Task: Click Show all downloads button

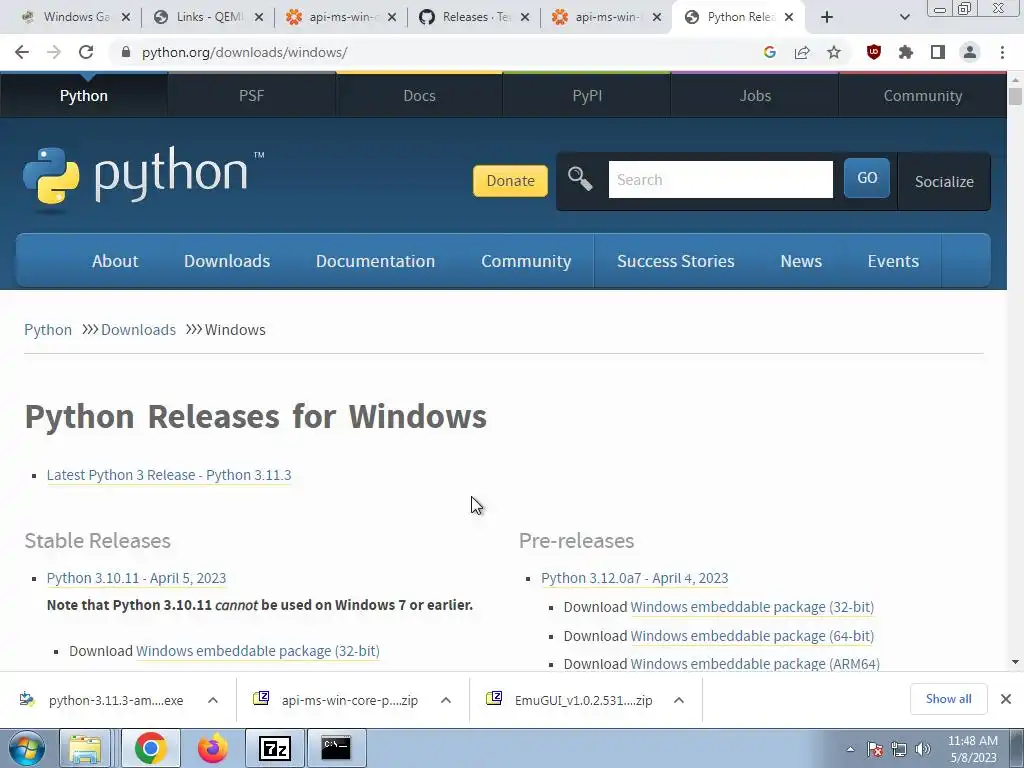Action: click(948, 699)
